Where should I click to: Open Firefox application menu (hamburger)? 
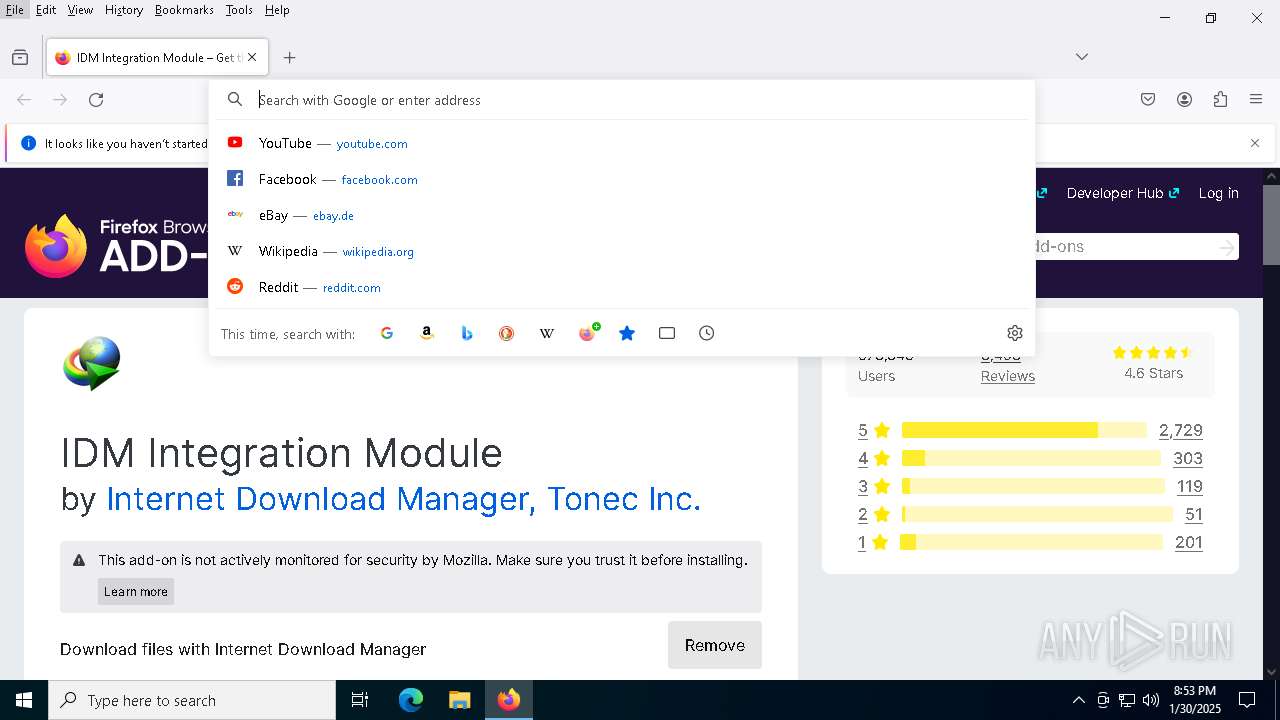tap(1256, 100)
